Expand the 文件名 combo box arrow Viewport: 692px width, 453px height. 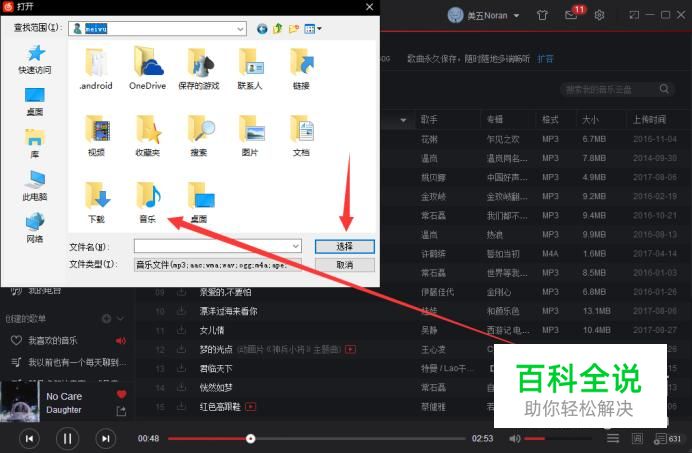coord(296,246)
